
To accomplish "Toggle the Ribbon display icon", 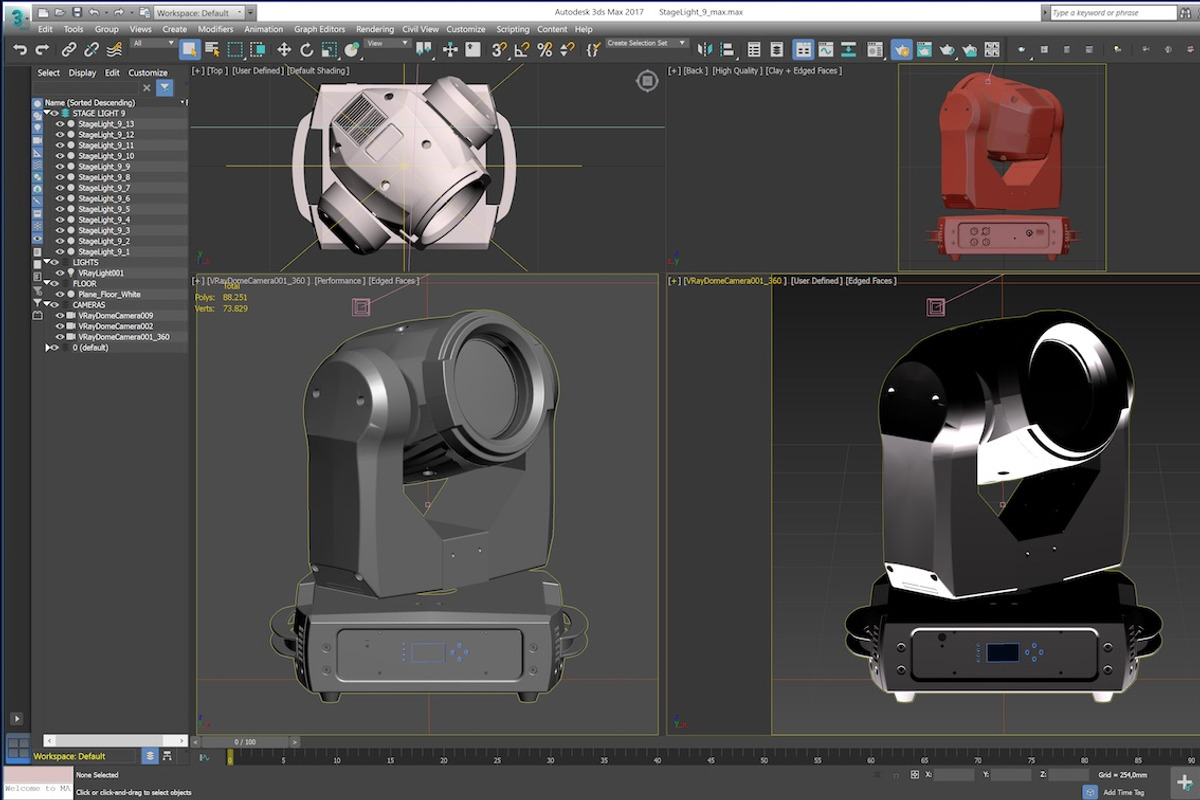I will pos(803,49).
